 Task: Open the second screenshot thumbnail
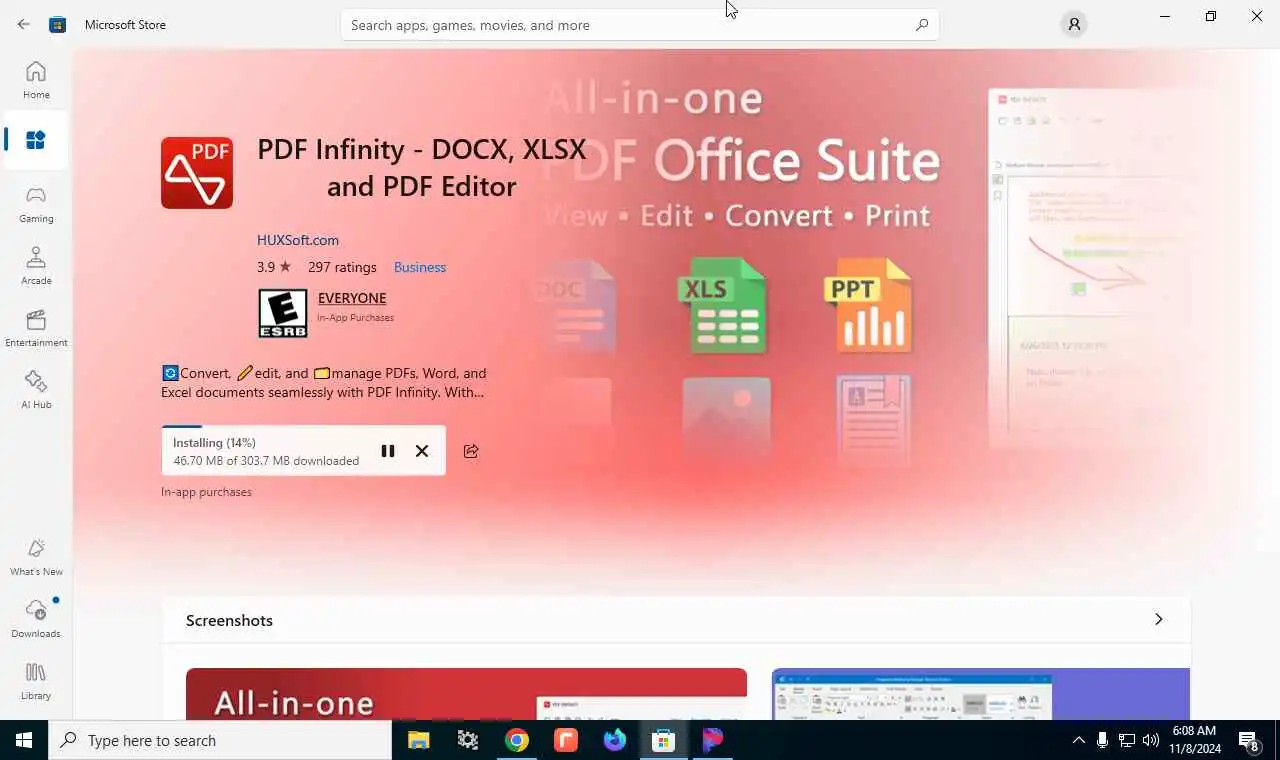click(981, 694)
